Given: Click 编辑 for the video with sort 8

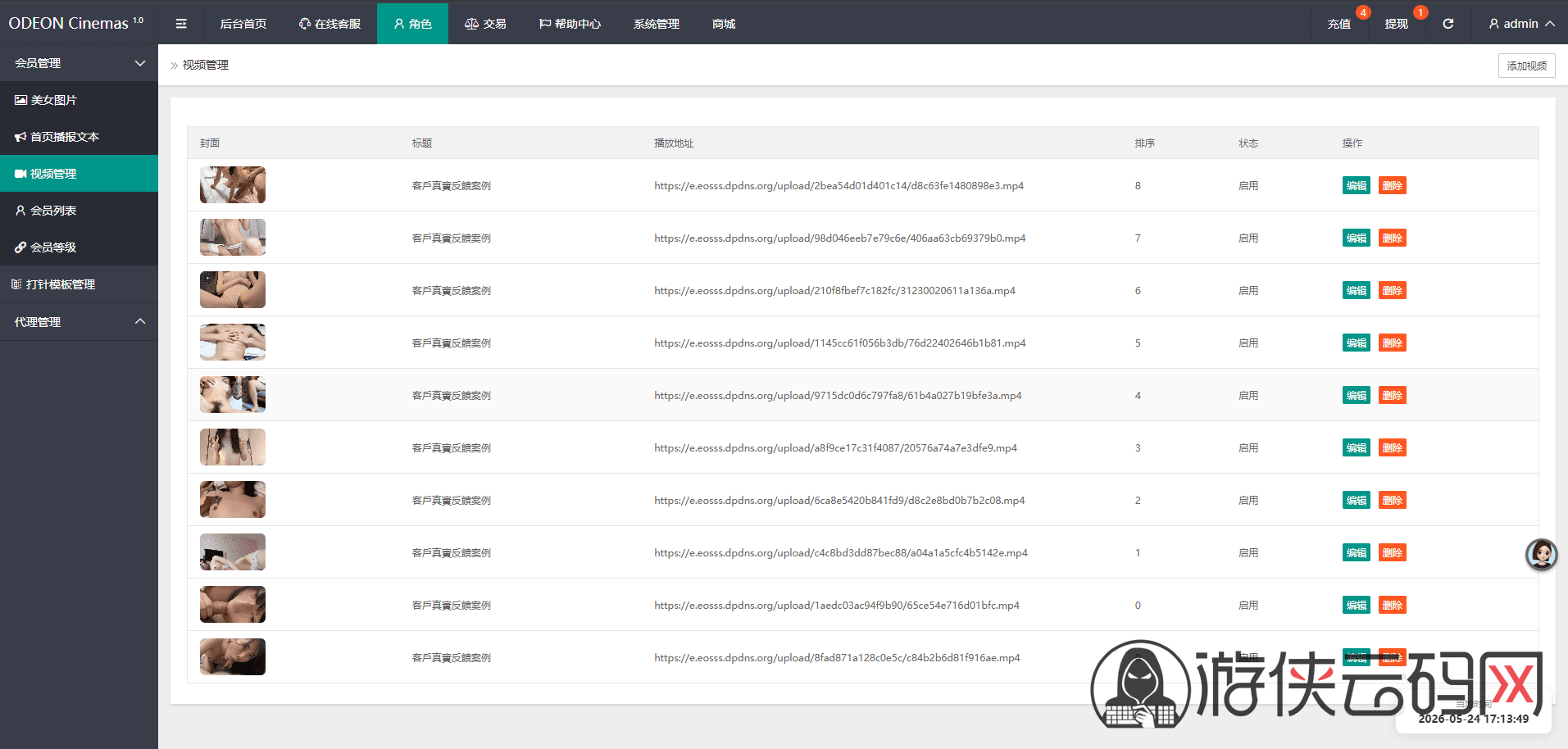Looking at the screenshot, I should click(x=1357, y=185).
